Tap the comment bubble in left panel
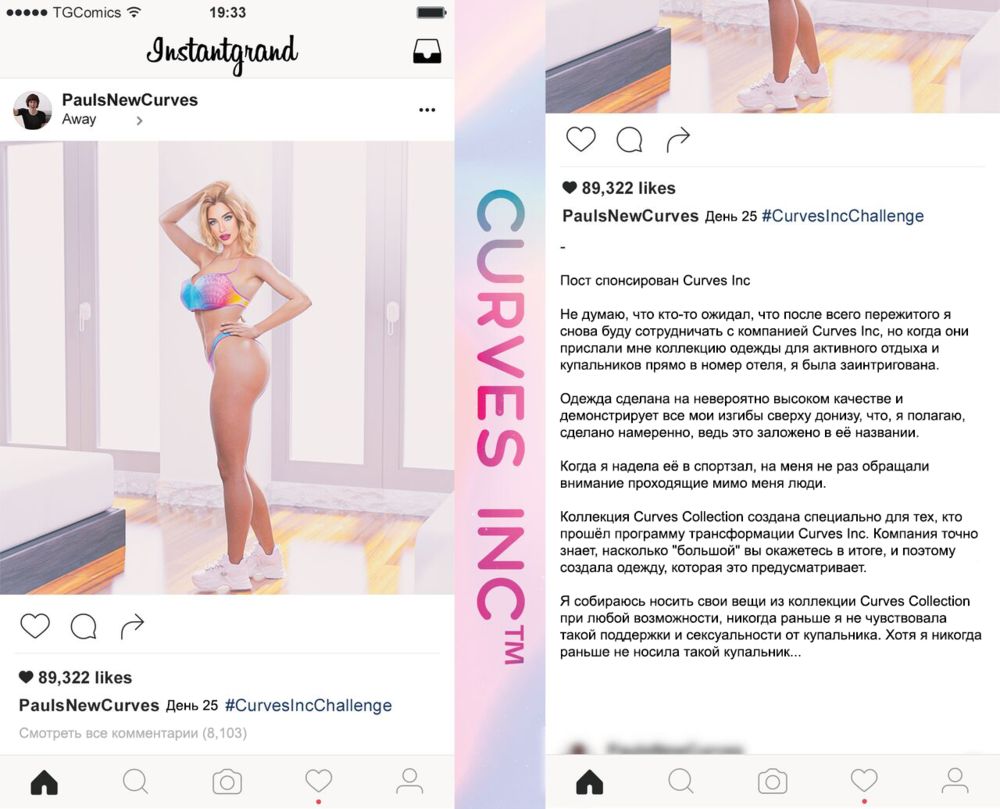This screenshot has width=1000, height=809. click(x=84, y=627)
